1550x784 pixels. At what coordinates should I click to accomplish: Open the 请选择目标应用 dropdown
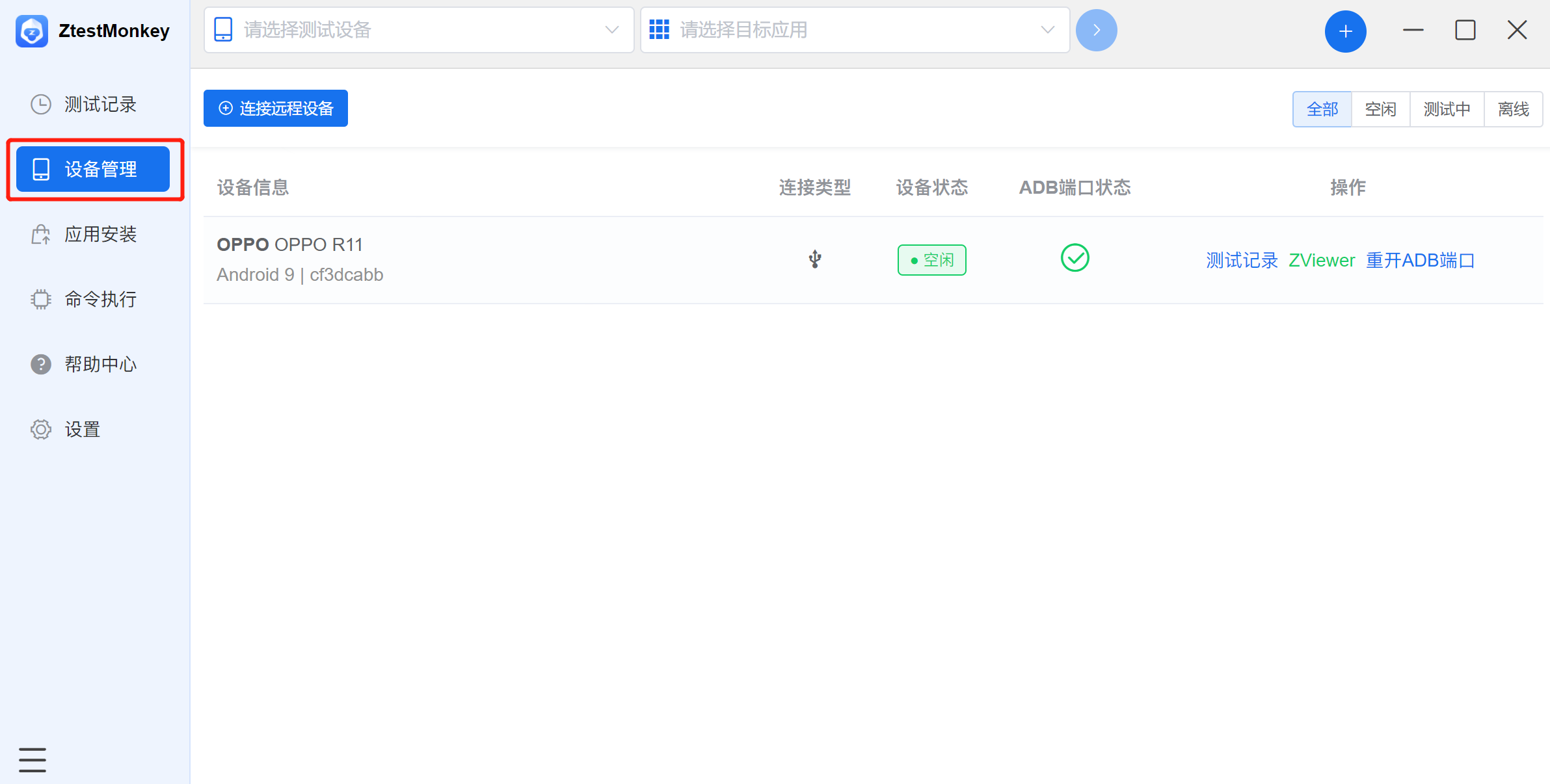[855, 30]
